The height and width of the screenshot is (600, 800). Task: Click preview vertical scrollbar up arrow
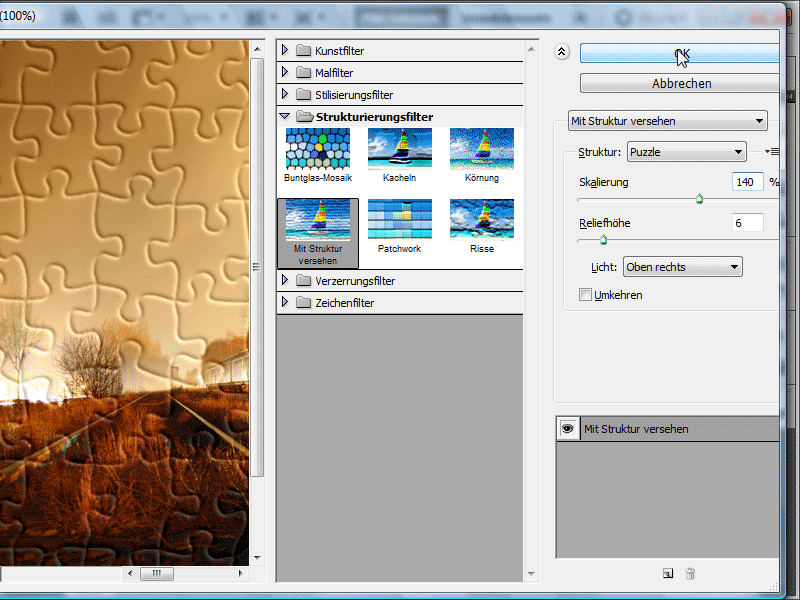point(257,49)
